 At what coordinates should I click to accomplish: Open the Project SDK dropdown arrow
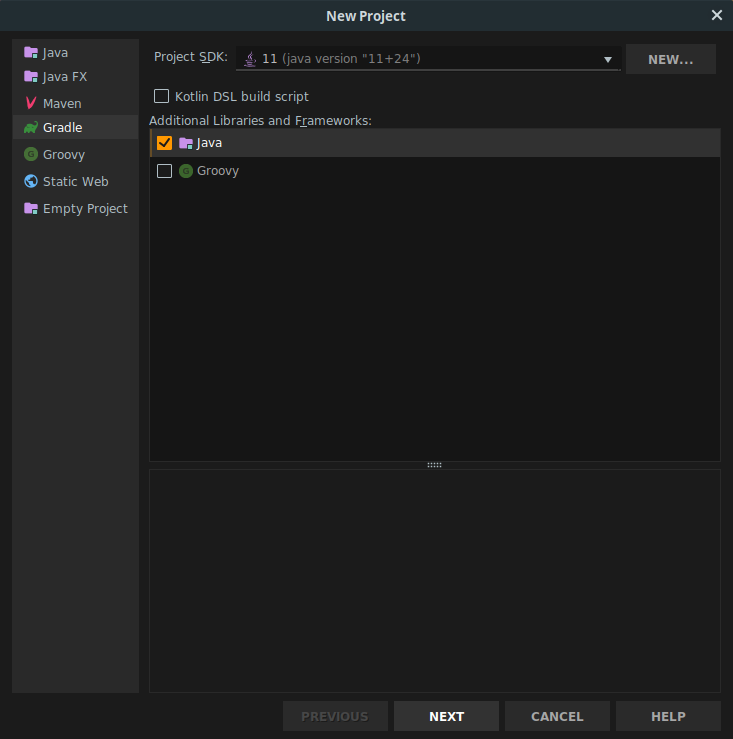[x=607, y=60]
